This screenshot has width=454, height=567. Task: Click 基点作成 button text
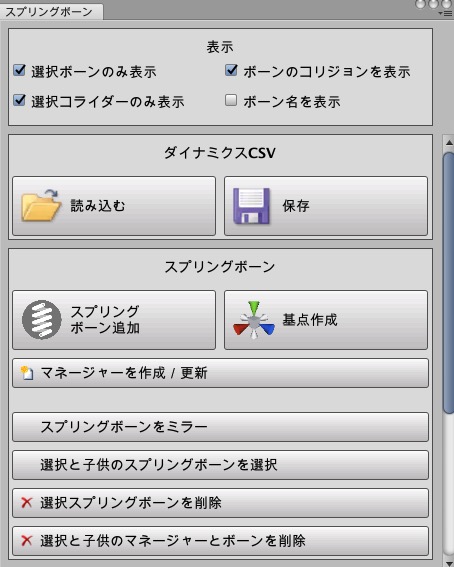[x=310, y=320]
